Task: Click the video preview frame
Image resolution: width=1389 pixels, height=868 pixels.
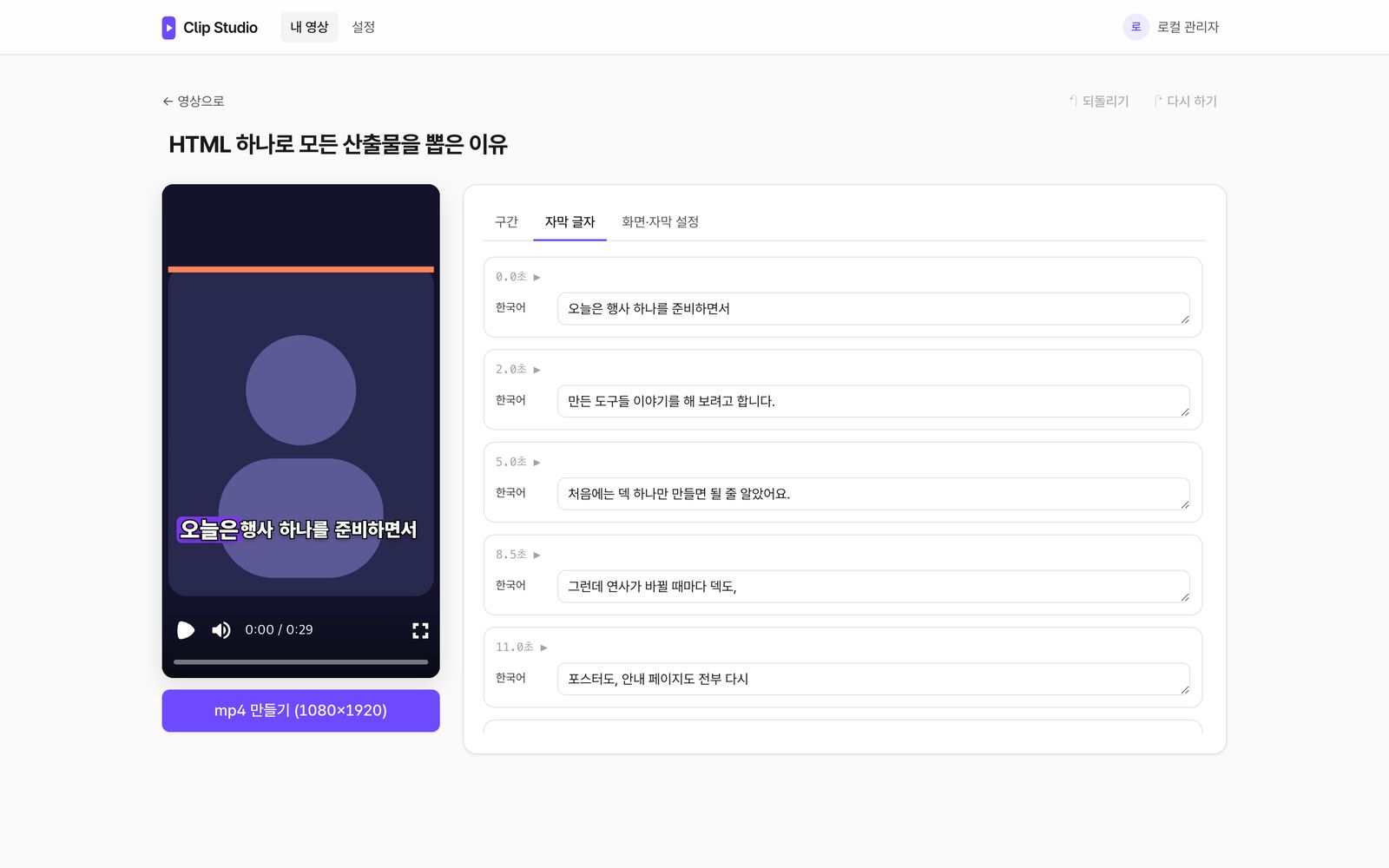Action: (300, 431)
